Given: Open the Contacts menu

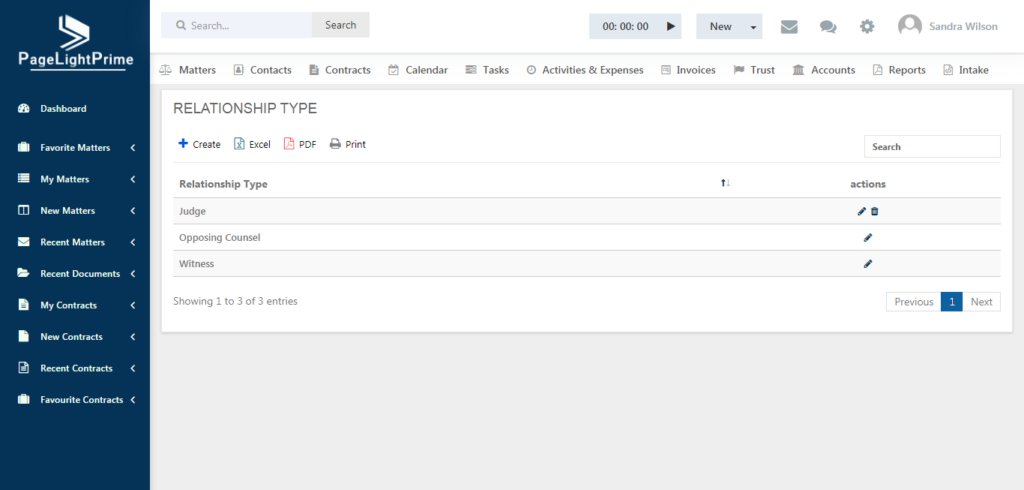Looking at the screenshot, I should pyautogui.click(x=263, y=70).
